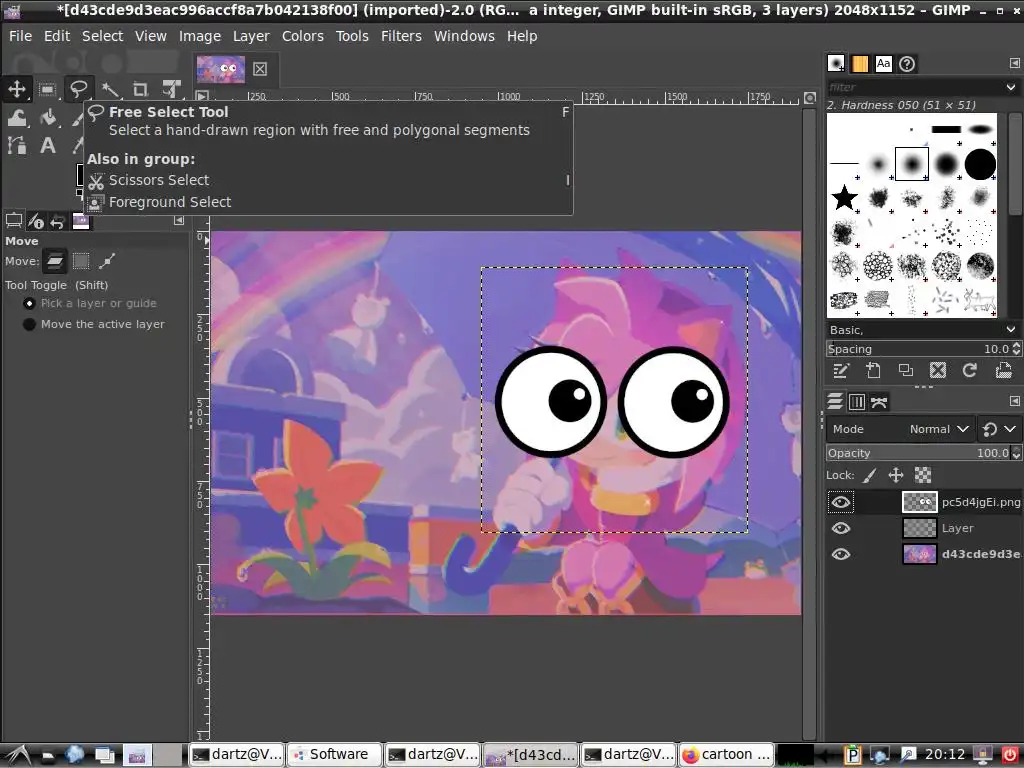Click the Spacing value stepper arrows
Viewport: 1024px width, 768px height.
[x=1016, y=349]
